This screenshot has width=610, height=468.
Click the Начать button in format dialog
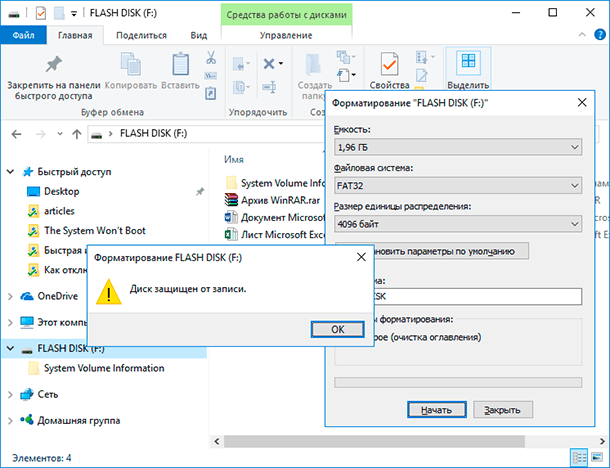click(x=436, y=410)
